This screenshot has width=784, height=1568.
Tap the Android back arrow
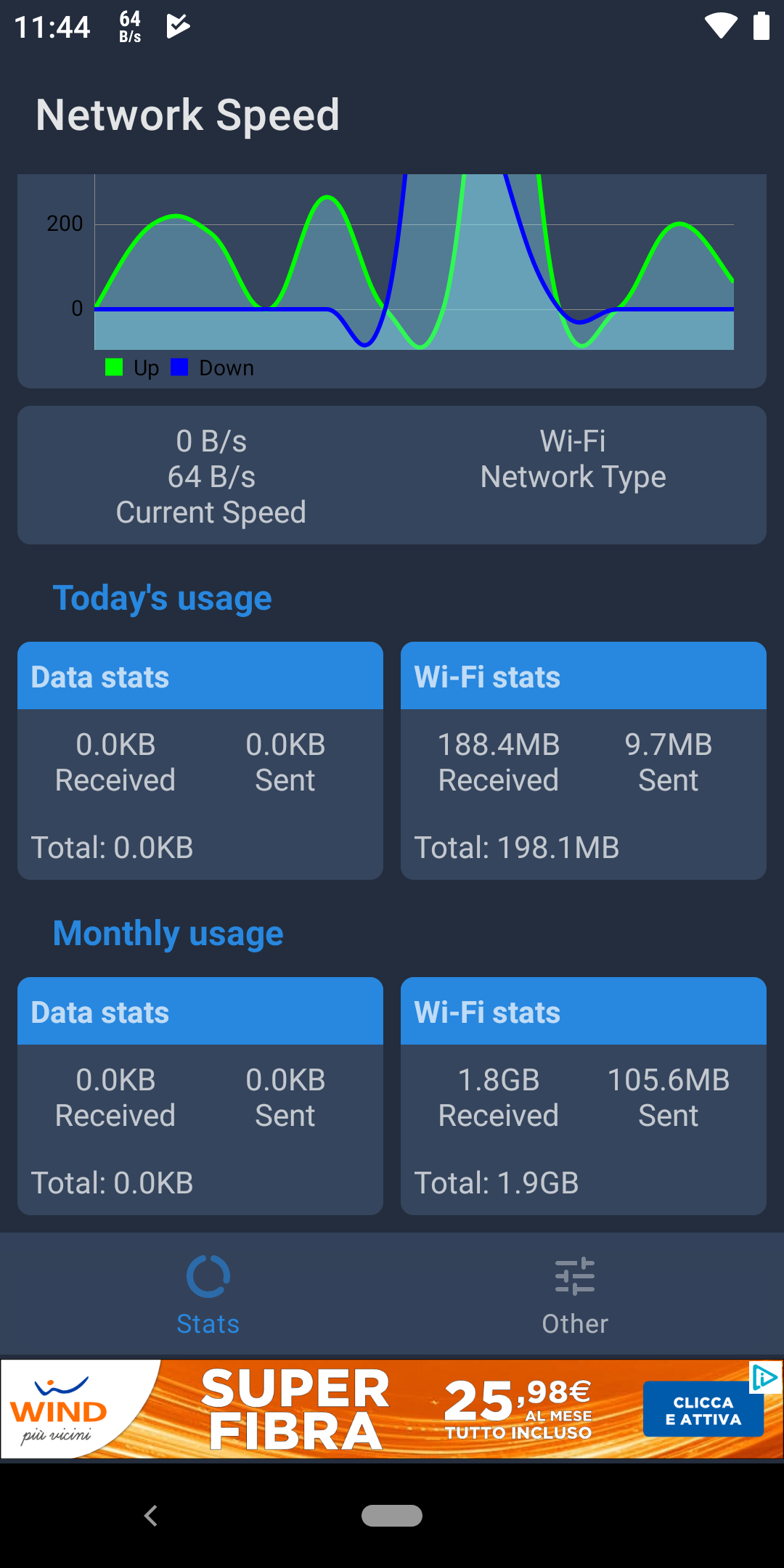(x=151, y=1516)
